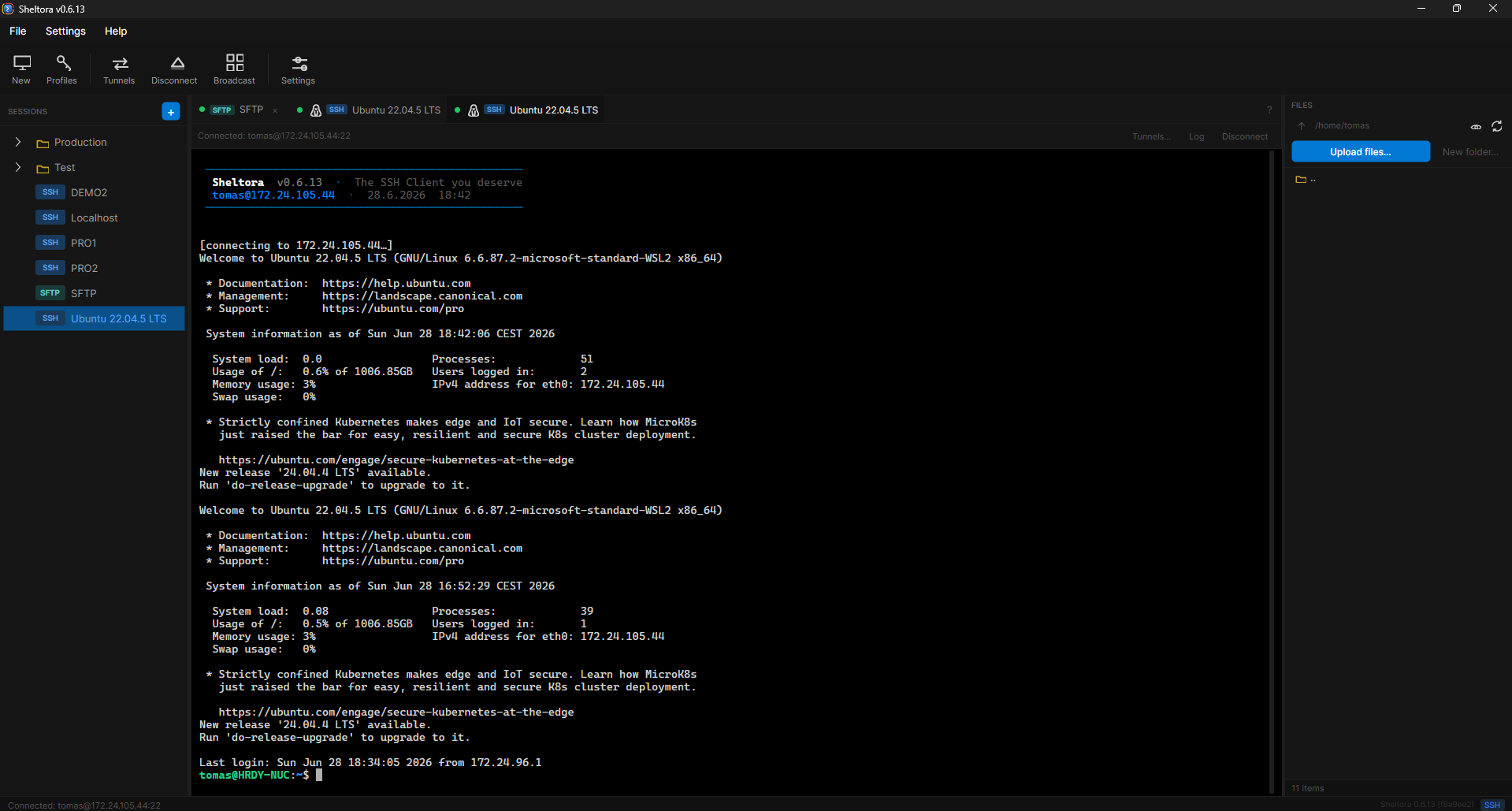This screenshot has width=1512, height=811.
Task: Click the 'https://help.ubuntu.com' text in first welcome block
Action: (396, 284)
